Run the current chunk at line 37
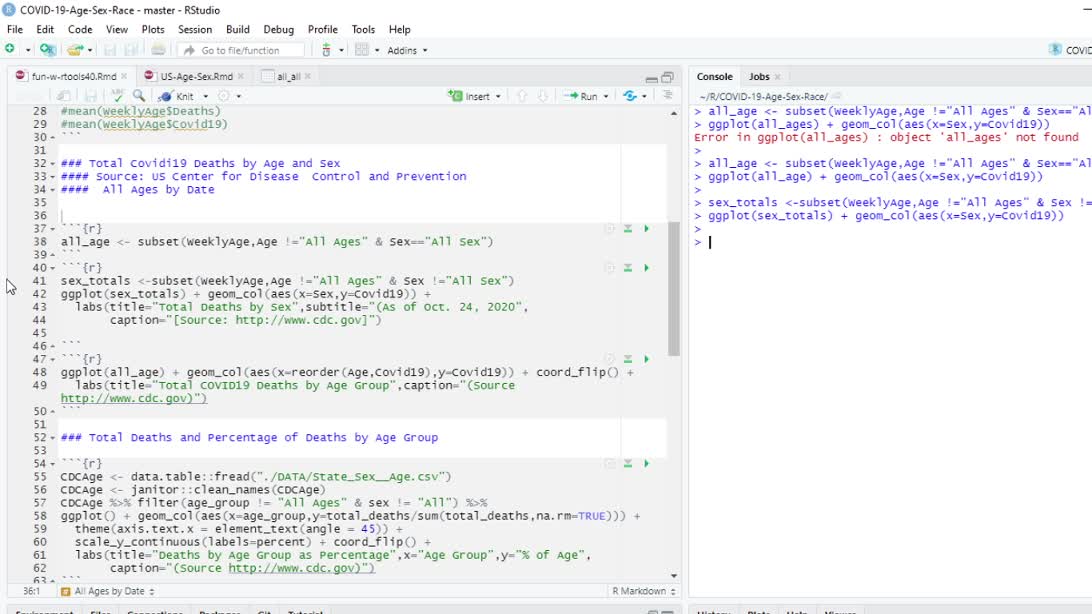Image resolution: width=1092 pixels, height=614 pixels. [x=646, y=228]
